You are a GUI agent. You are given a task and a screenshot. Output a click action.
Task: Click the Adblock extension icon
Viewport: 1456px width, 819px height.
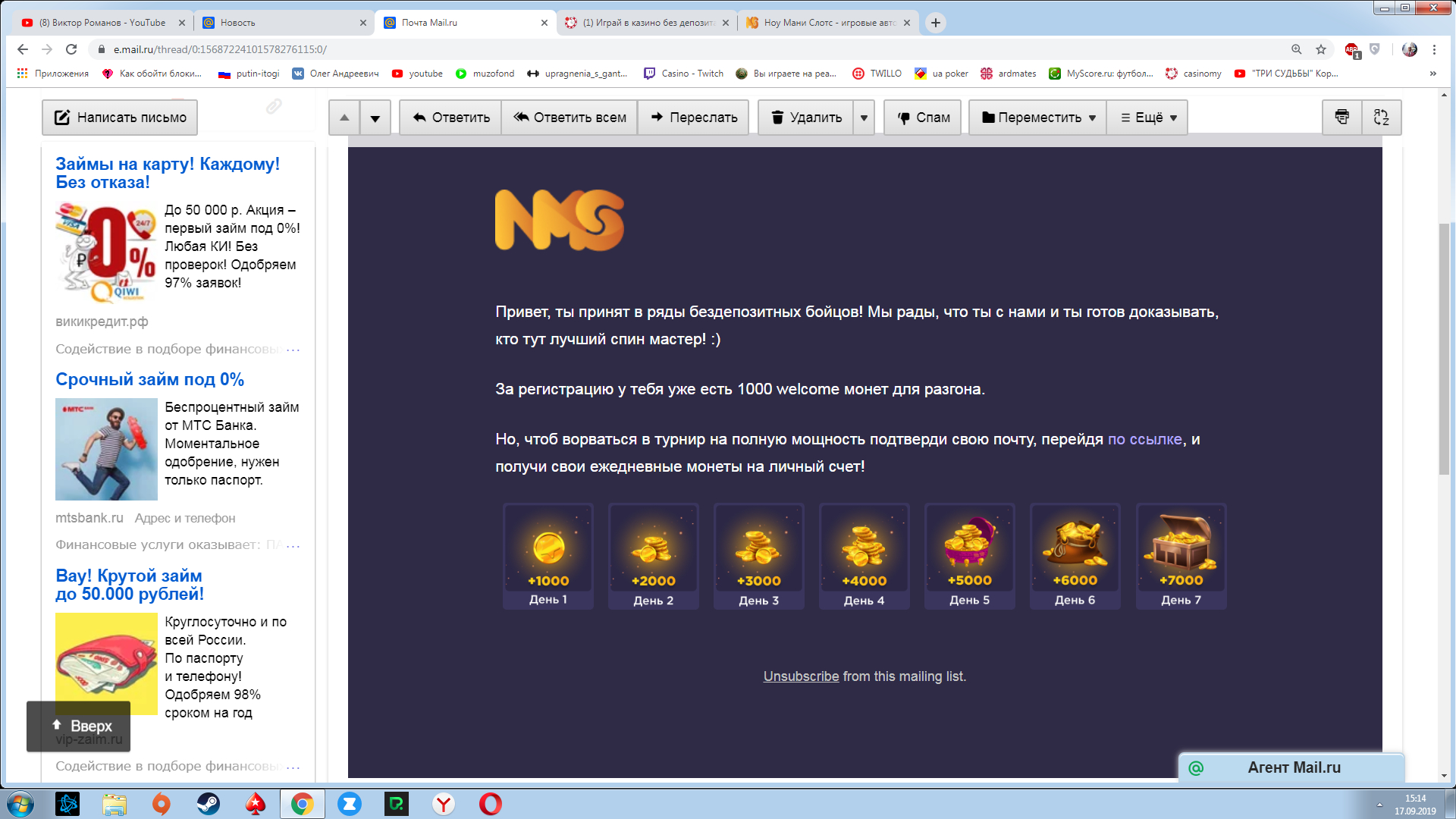coord(1351,49)
